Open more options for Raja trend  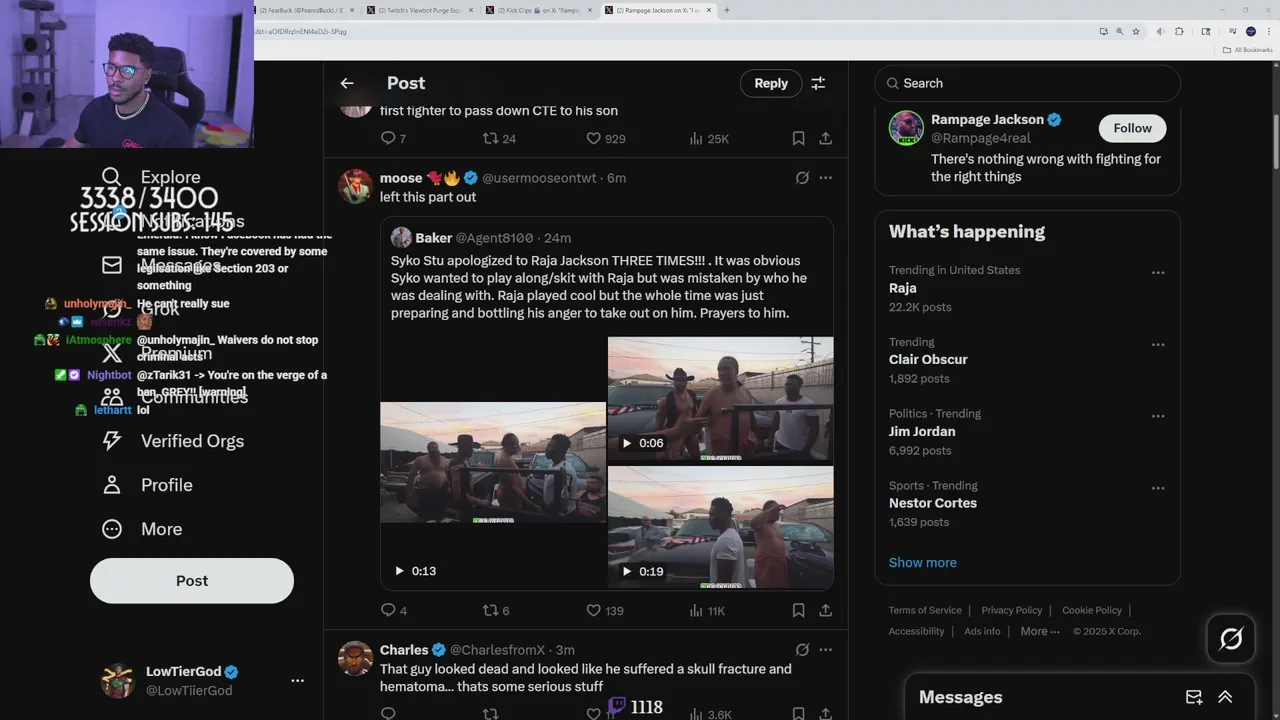coord(1157,272)
